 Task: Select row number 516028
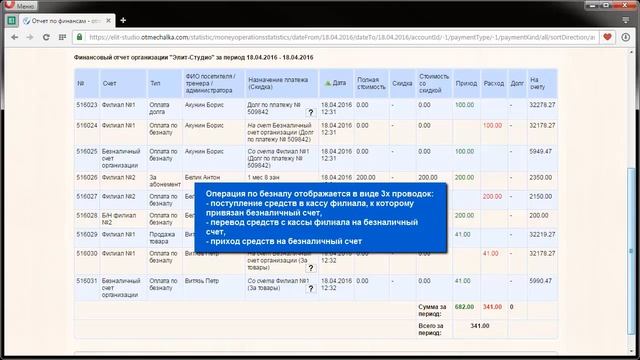pos(87,216)
